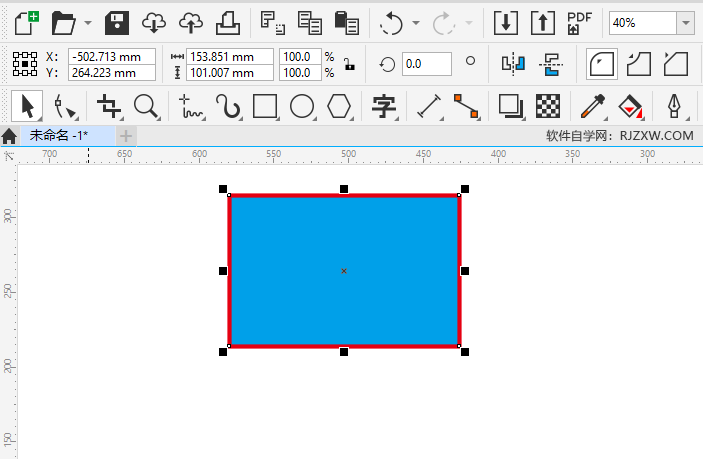The image size is (703, 459).
Task: Choose the Text tool
Action: tap(382, 105)
